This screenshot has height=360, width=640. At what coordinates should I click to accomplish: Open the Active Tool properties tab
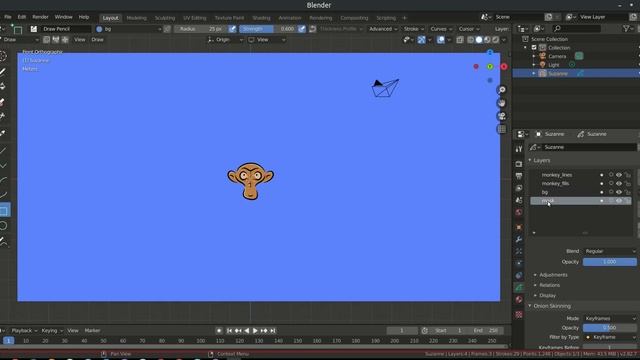[519, 149]
